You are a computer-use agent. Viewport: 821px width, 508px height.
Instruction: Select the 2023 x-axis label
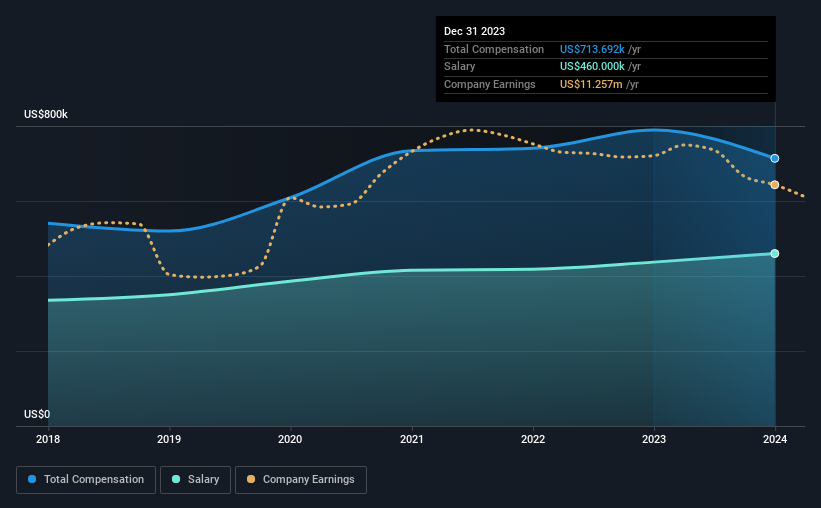[654, 439]
